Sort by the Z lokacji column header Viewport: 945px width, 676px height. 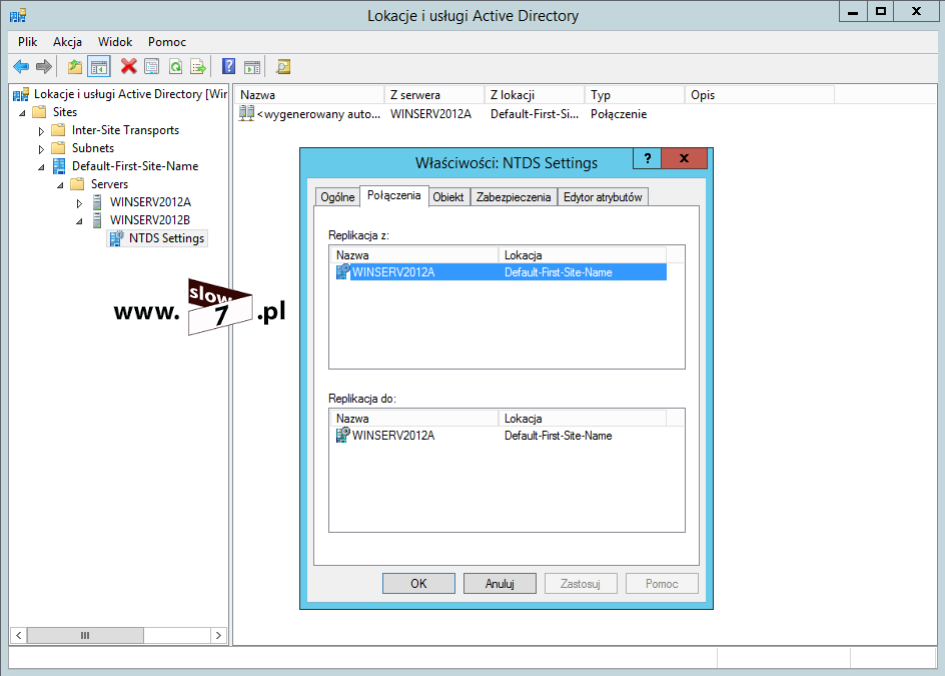[x=534, y=95]
